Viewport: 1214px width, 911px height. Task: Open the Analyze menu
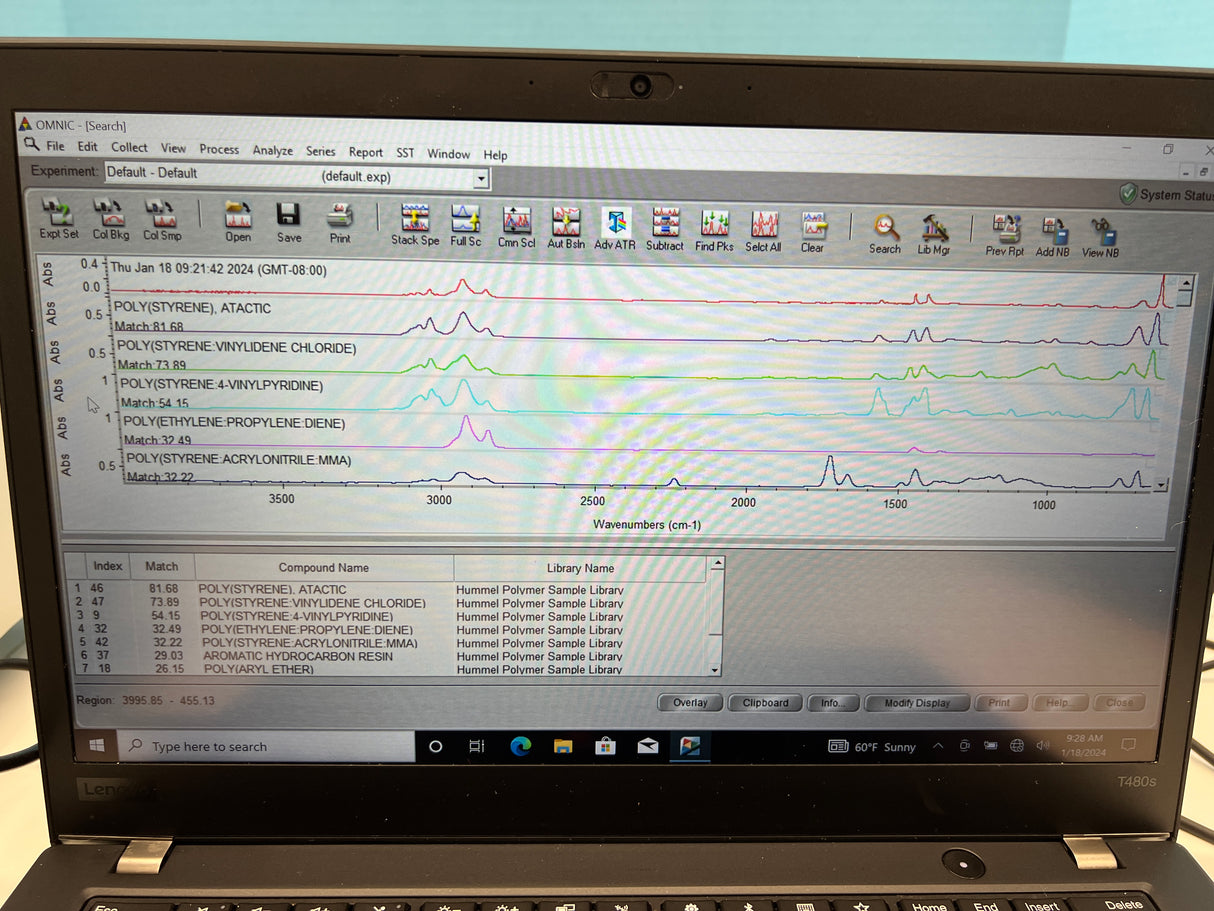pyautogui.click(x=272, y=150)
